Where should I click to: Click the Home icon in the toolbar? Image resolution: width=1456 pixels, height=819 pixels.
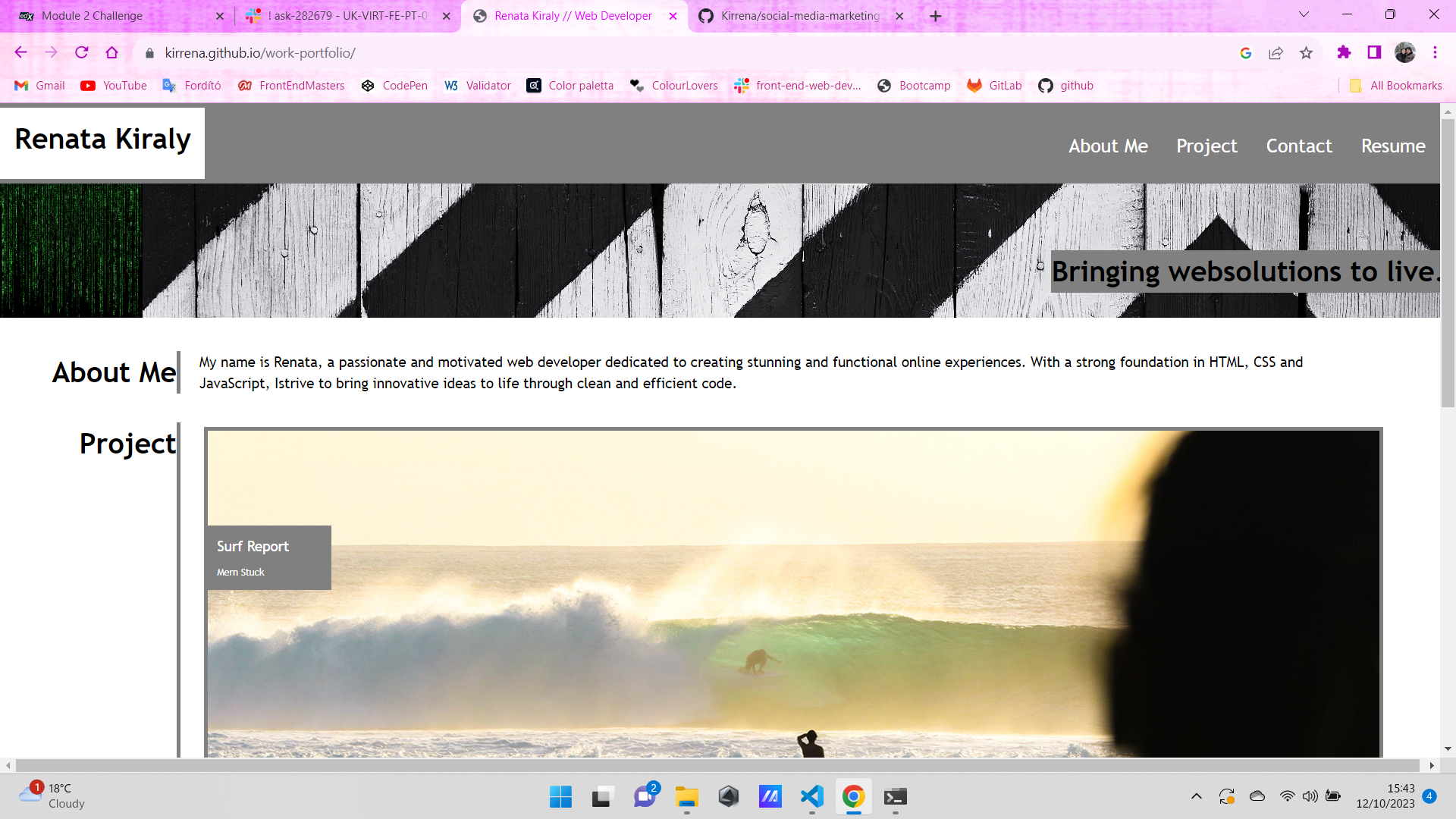(112, 52)
